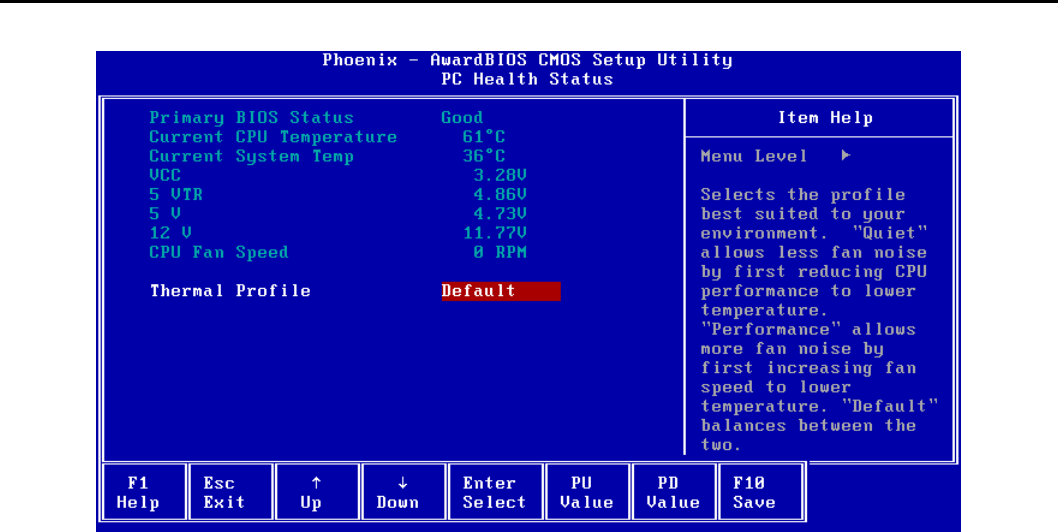Click the Esc Exit key box
Screen dimensions: 1058x532
point(229,492)
